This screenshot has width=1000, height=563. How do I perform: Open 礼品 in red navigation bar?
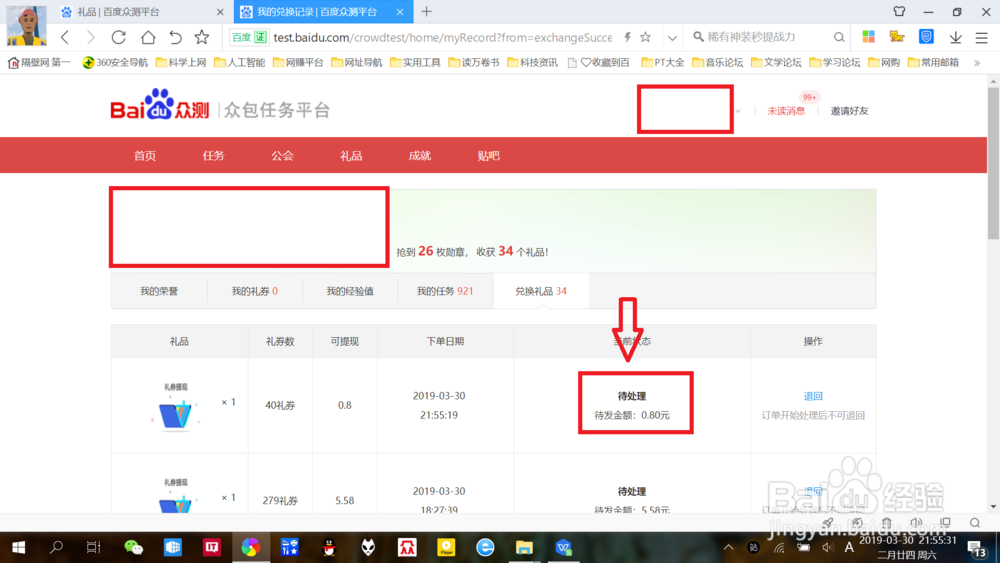(x=351, y=156)
